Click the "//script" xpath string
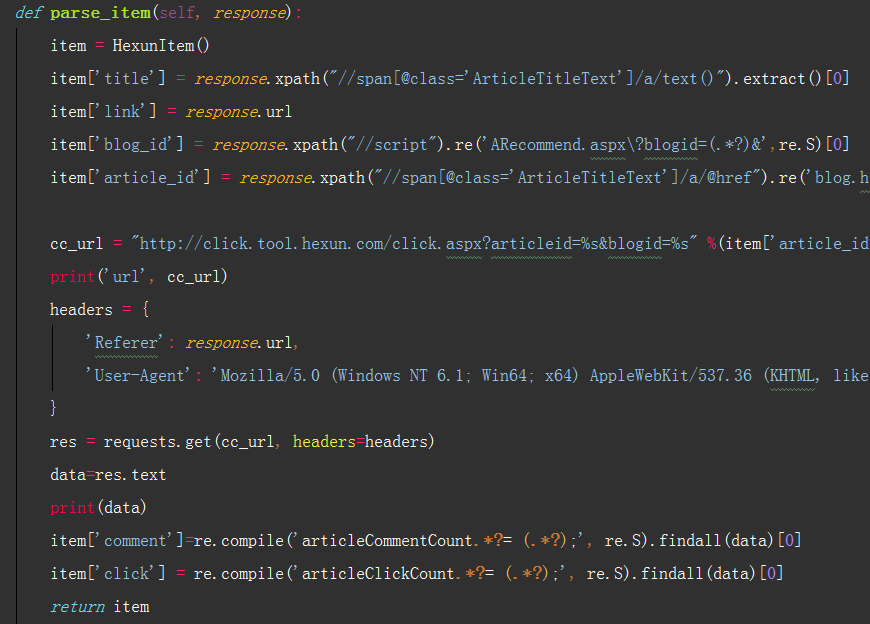Screen dimensions: 870x624 tap(392, 144)
